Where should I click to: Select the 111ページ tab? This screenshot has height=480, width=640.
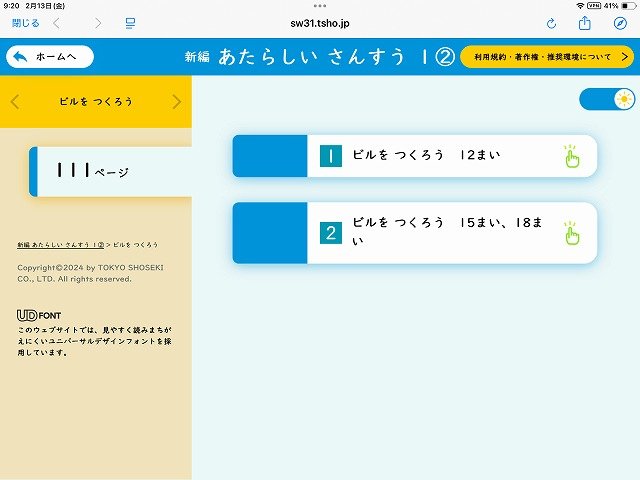point(110,172)
